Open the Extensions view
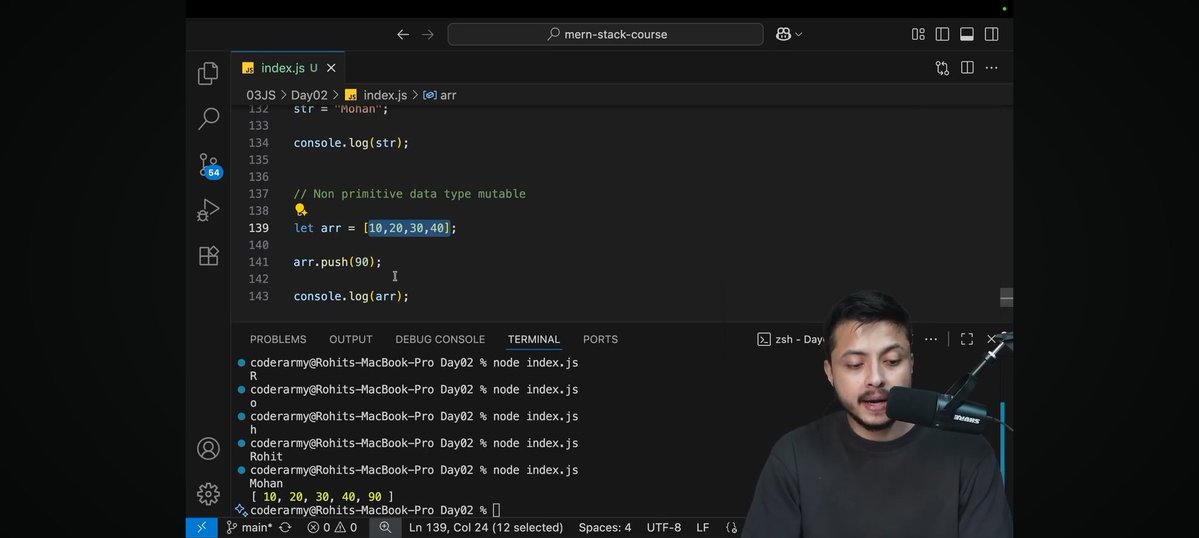This screenshot has width=1199, height=538. point(208,255)
